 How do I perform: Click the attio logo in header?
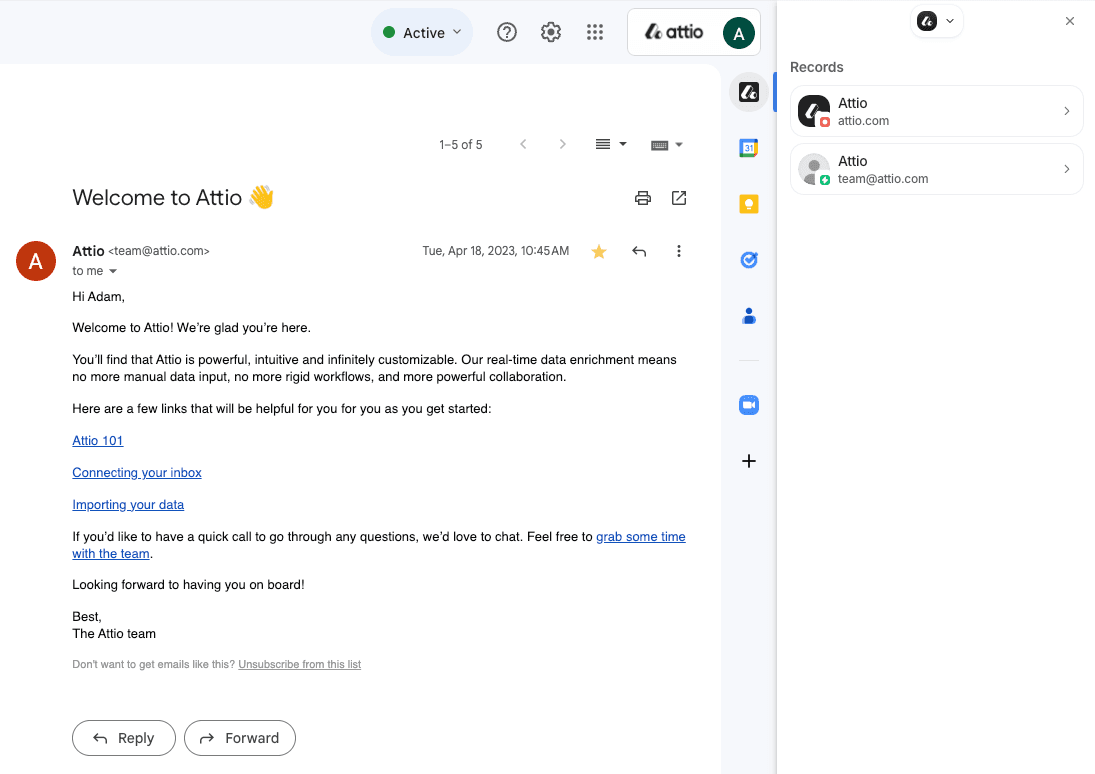674,32
